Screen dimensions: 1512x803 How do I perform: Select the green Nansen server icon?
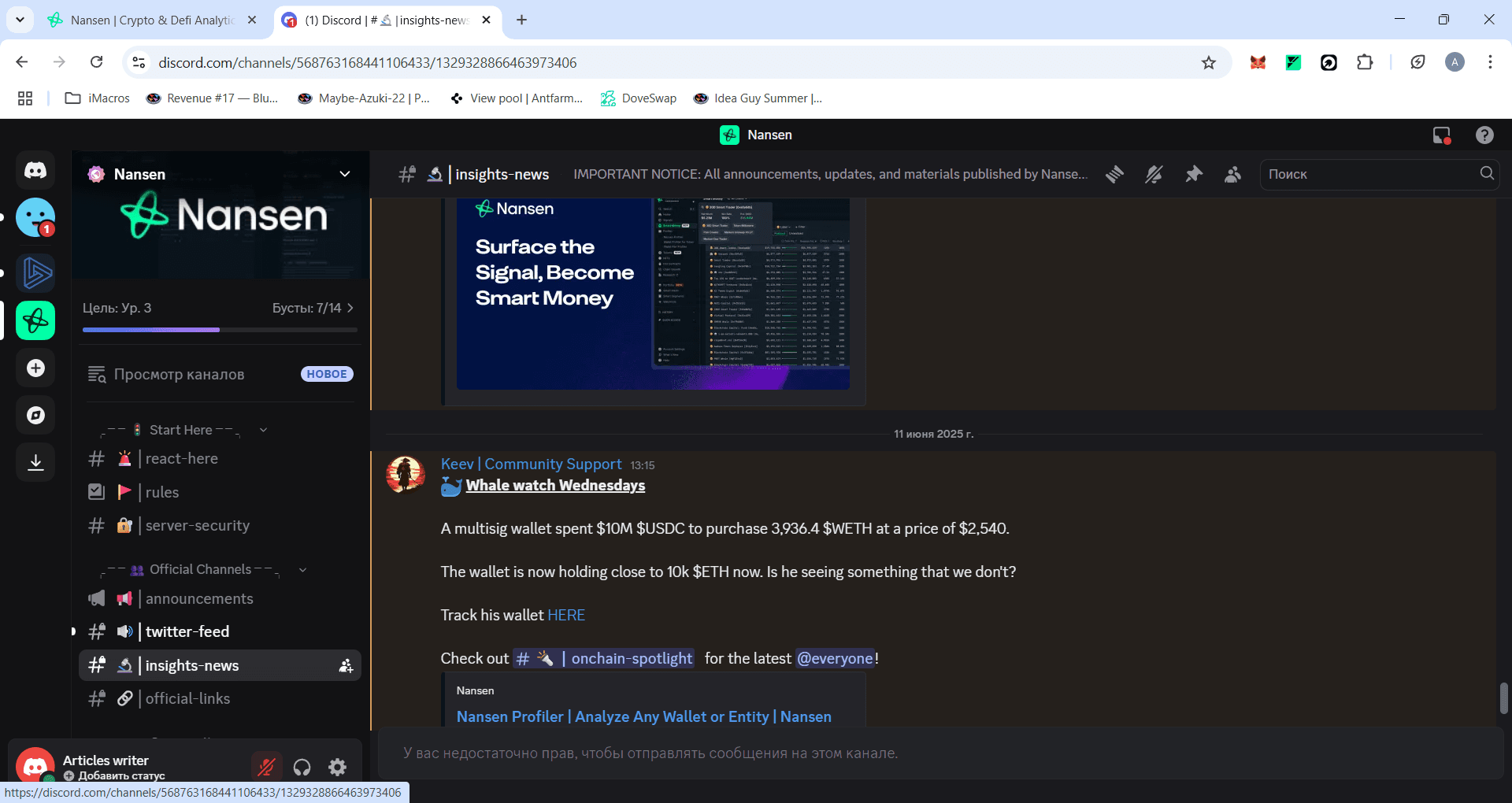pyautogui.click(x=35, y=320)
